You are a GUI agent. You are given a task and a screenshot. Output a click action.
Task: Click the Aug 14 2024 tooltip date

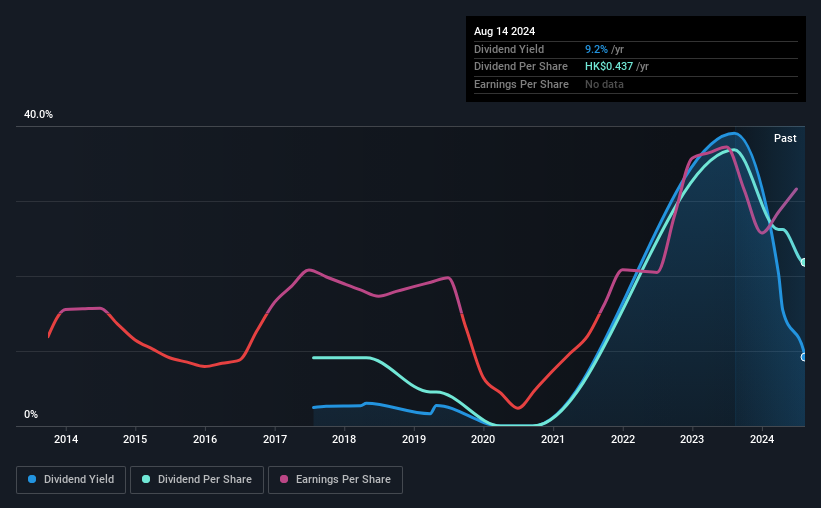click(x=504, y=31)
